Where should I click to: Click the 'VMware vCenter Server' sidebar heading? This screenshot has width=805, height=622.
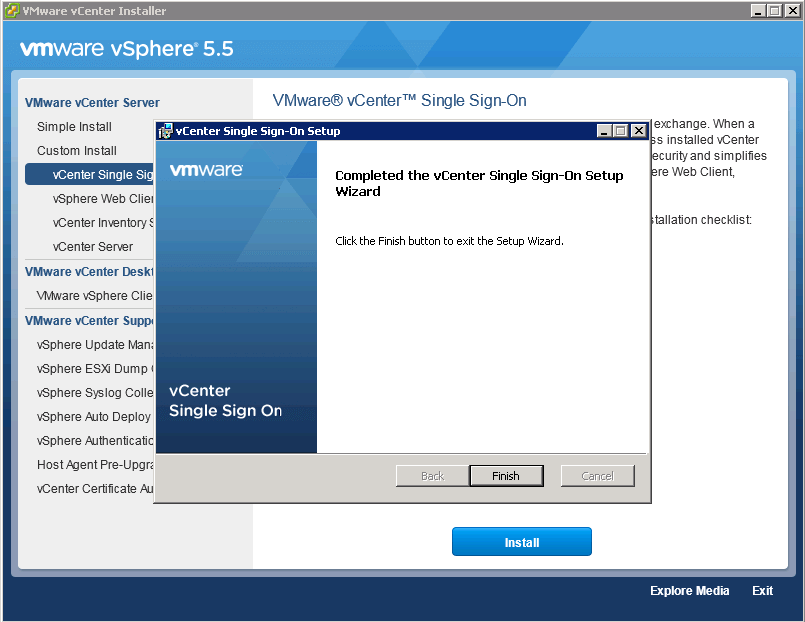pos(92,103)
